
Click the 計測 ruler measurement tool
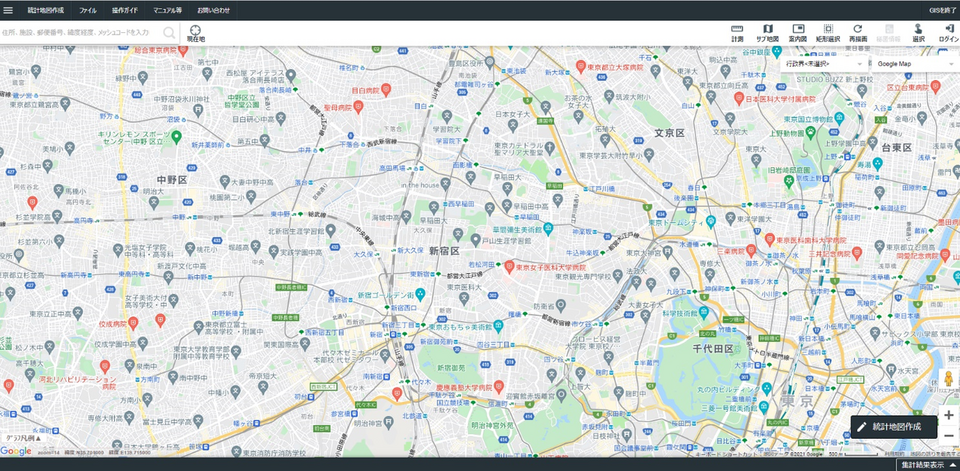(x=737, y=33)
